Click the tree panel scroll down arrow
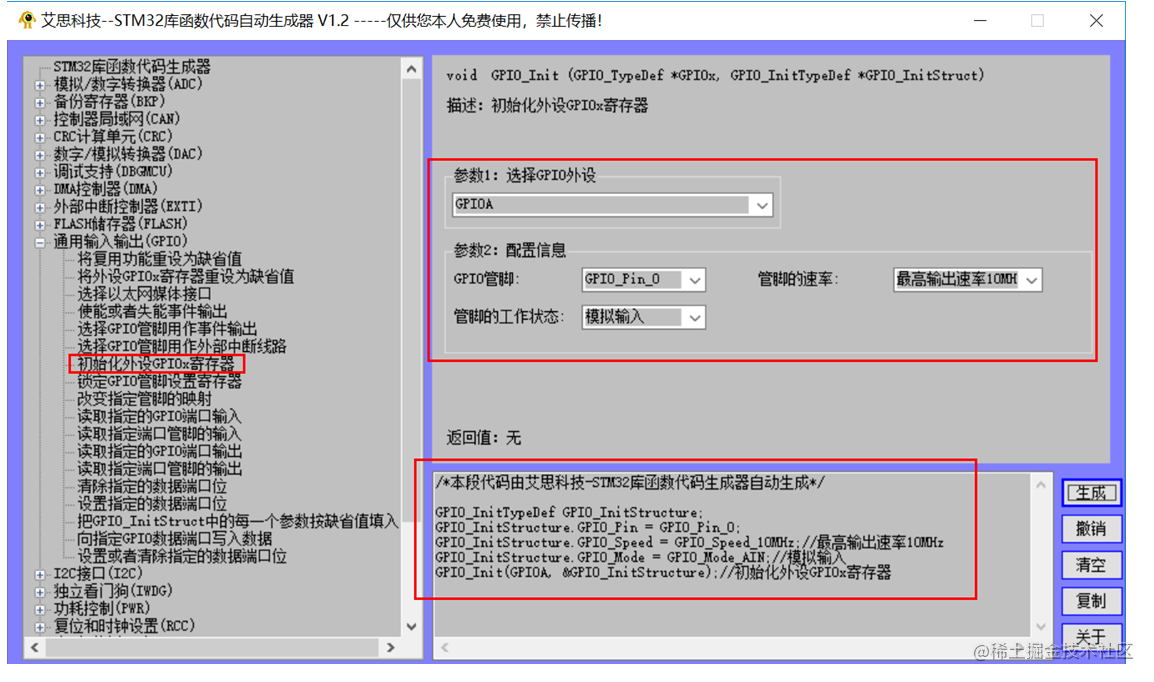The image size is (1154, 682). pos(411,627)
